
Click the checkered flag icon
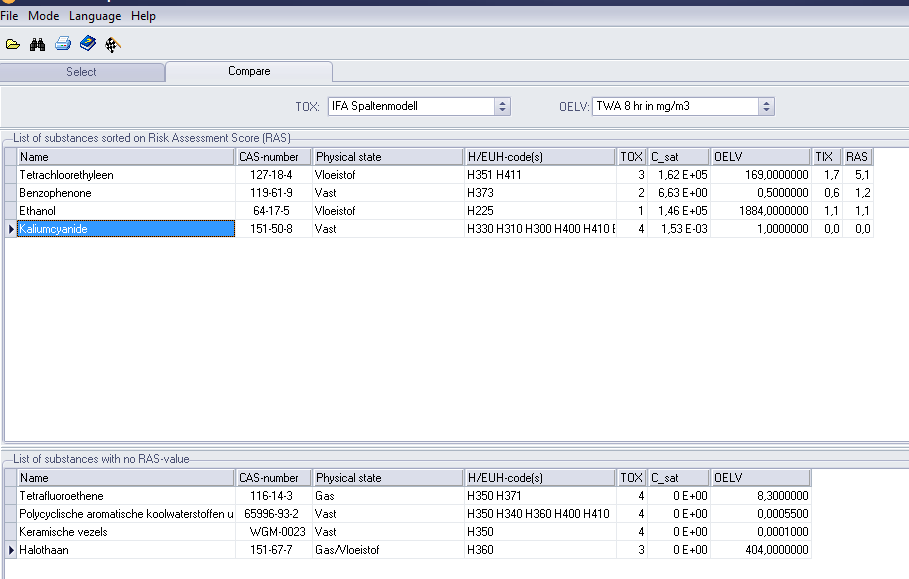click(x=113, y=44)
